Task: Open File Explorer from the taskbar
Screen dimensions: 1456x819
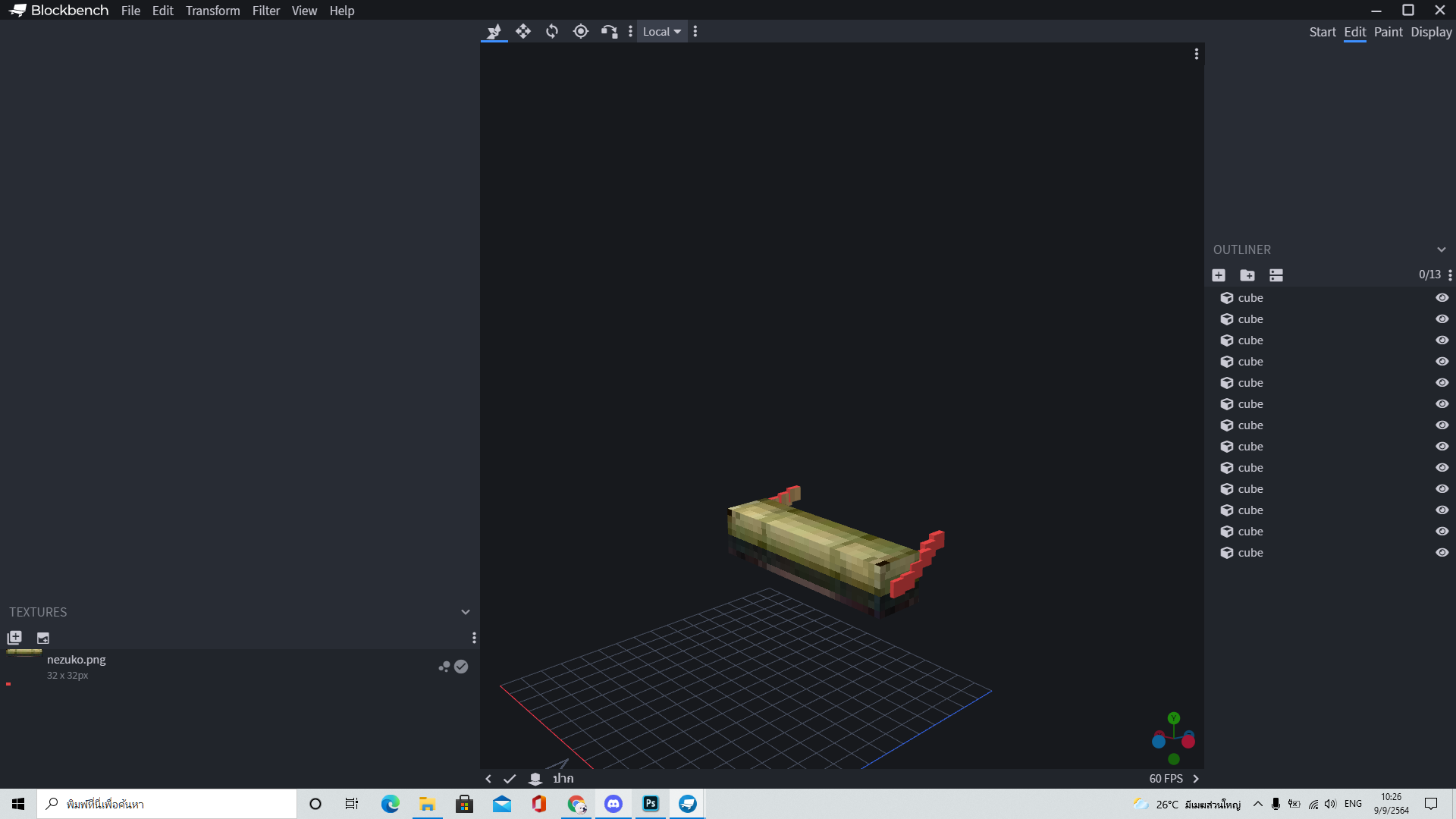Action: (x=427, y=804)
